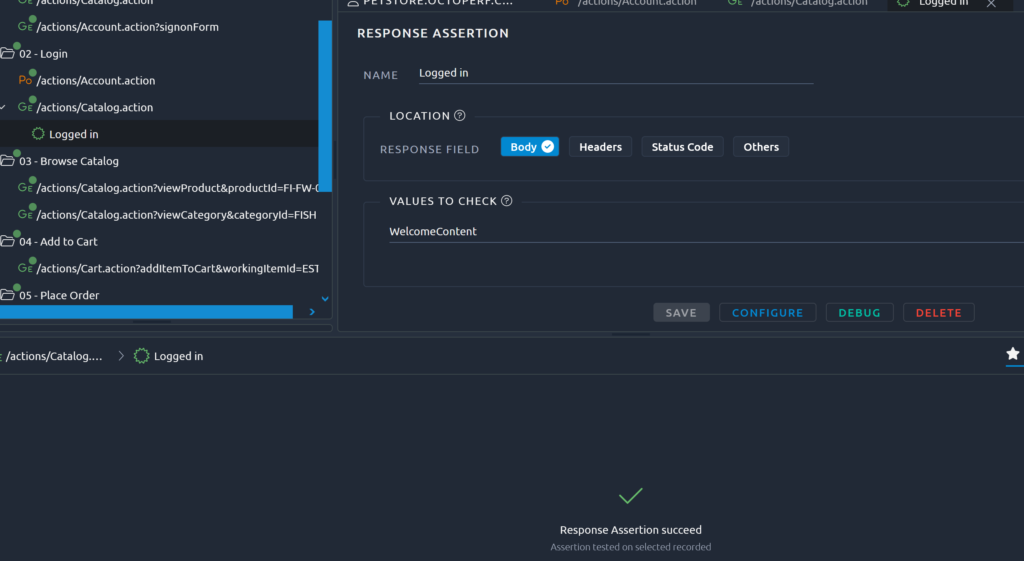Collapse the 02 - Login container
Image resolution: width=1024 pixels, height=561 pixels.
(7, 54)
